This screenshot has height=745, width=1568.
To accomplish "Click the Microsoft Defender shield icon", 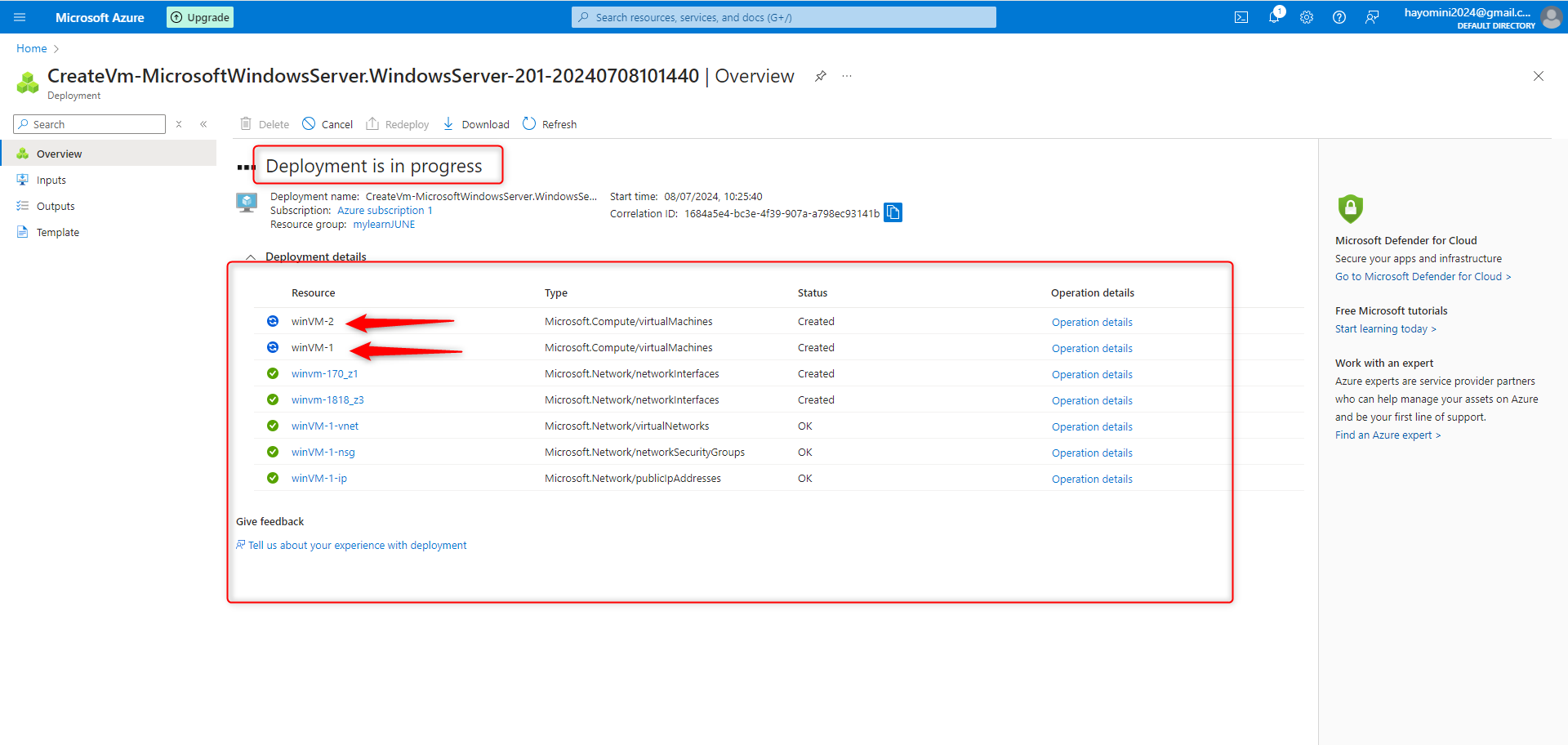I will [1351, 209].
